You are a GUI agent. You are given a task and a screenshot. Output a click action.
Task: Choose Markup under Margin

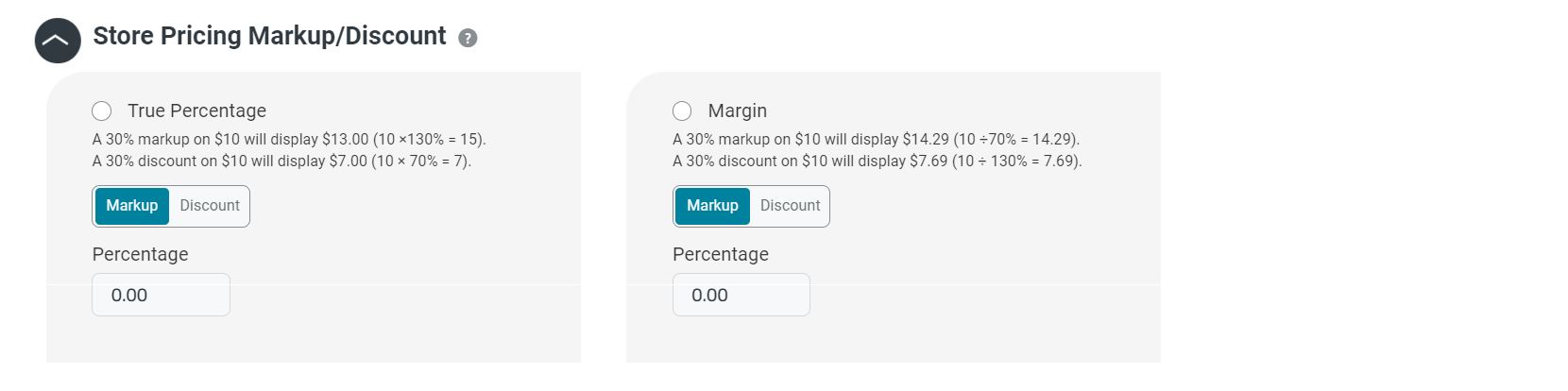(x=712, y=206)
